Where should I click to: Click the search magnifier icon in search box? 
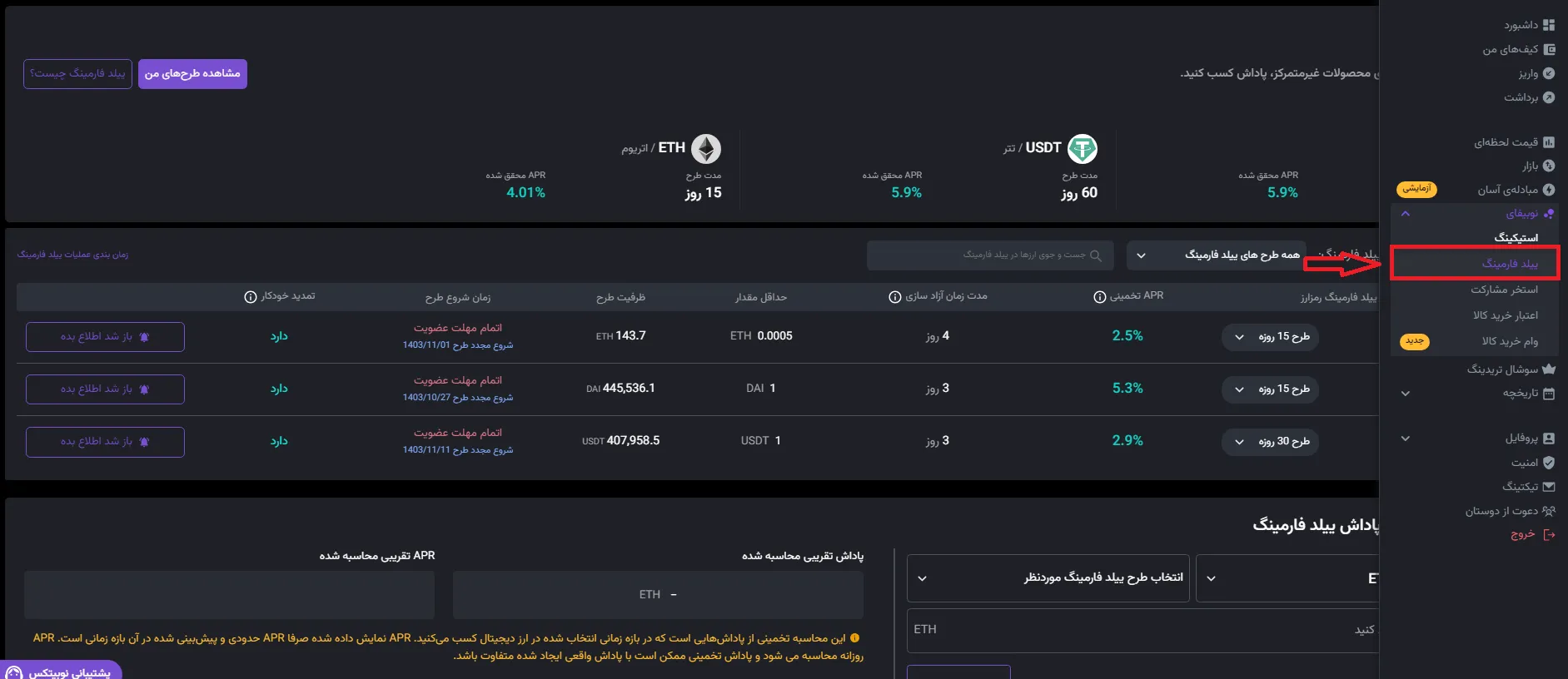(x=1096, y=255)
